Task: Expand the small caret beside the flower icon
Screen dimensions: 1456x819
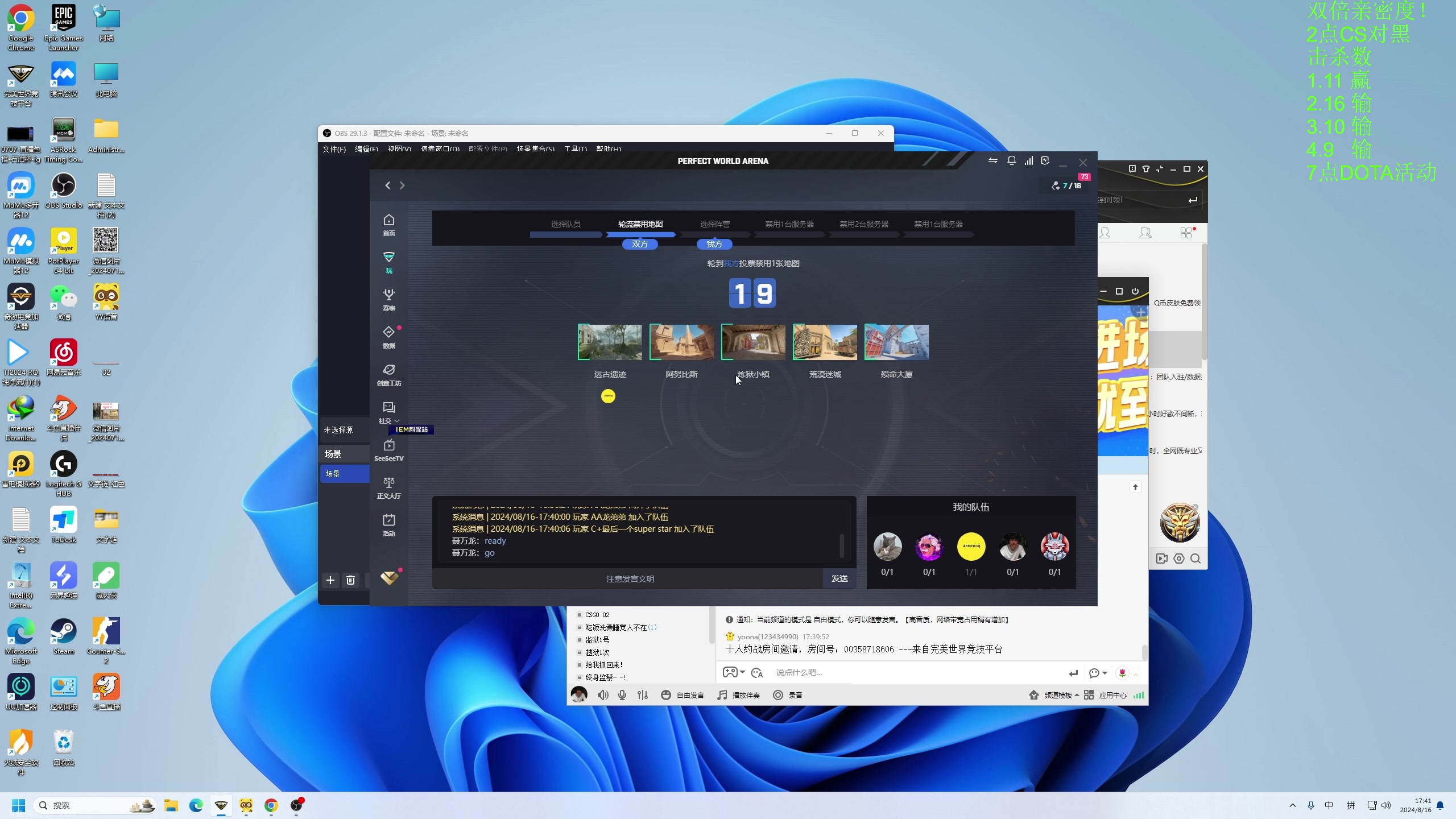Action: [1136, 674]
